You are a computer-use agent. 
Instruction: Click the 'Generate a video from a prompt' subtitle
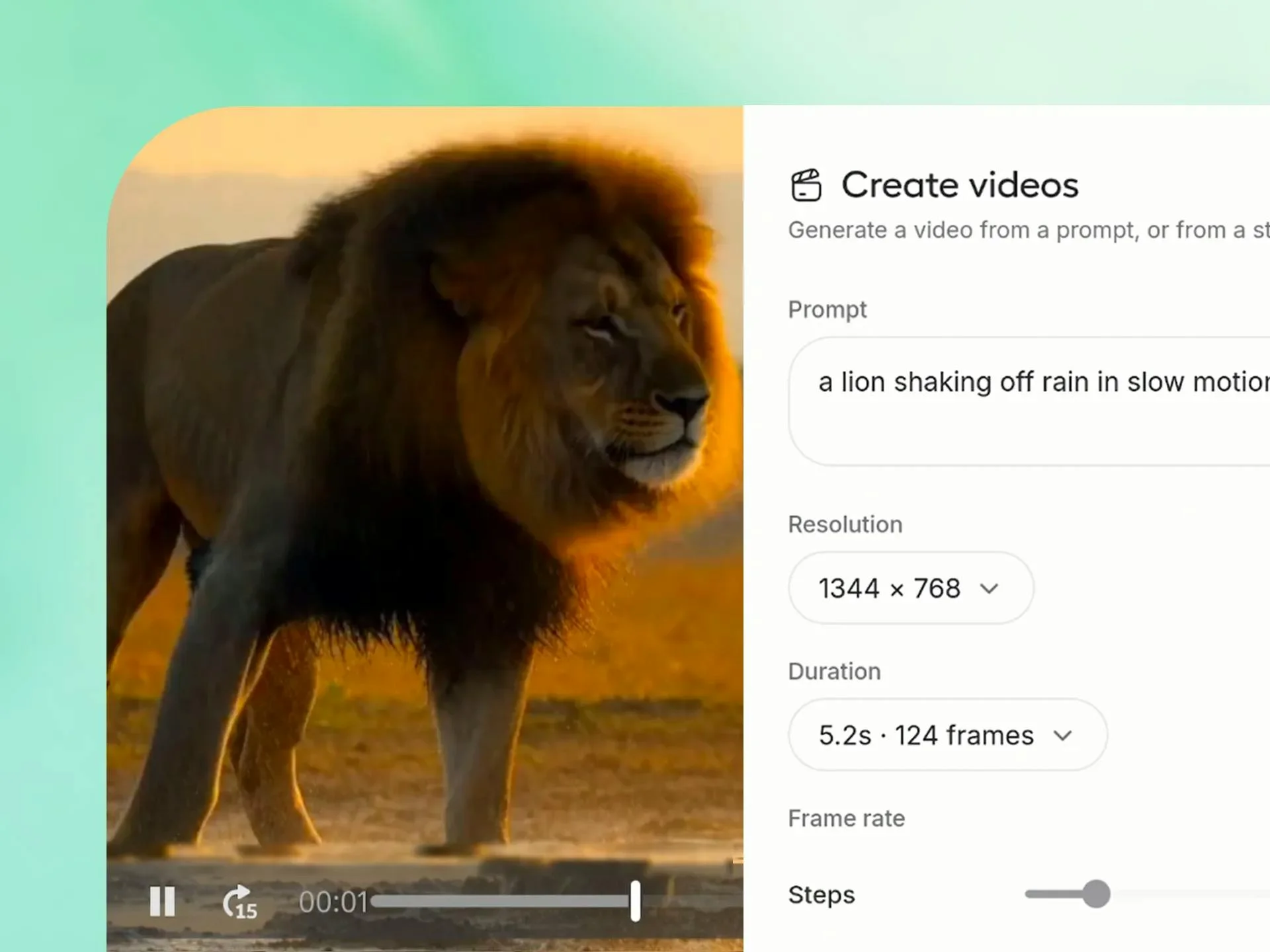click(1029, 230)
